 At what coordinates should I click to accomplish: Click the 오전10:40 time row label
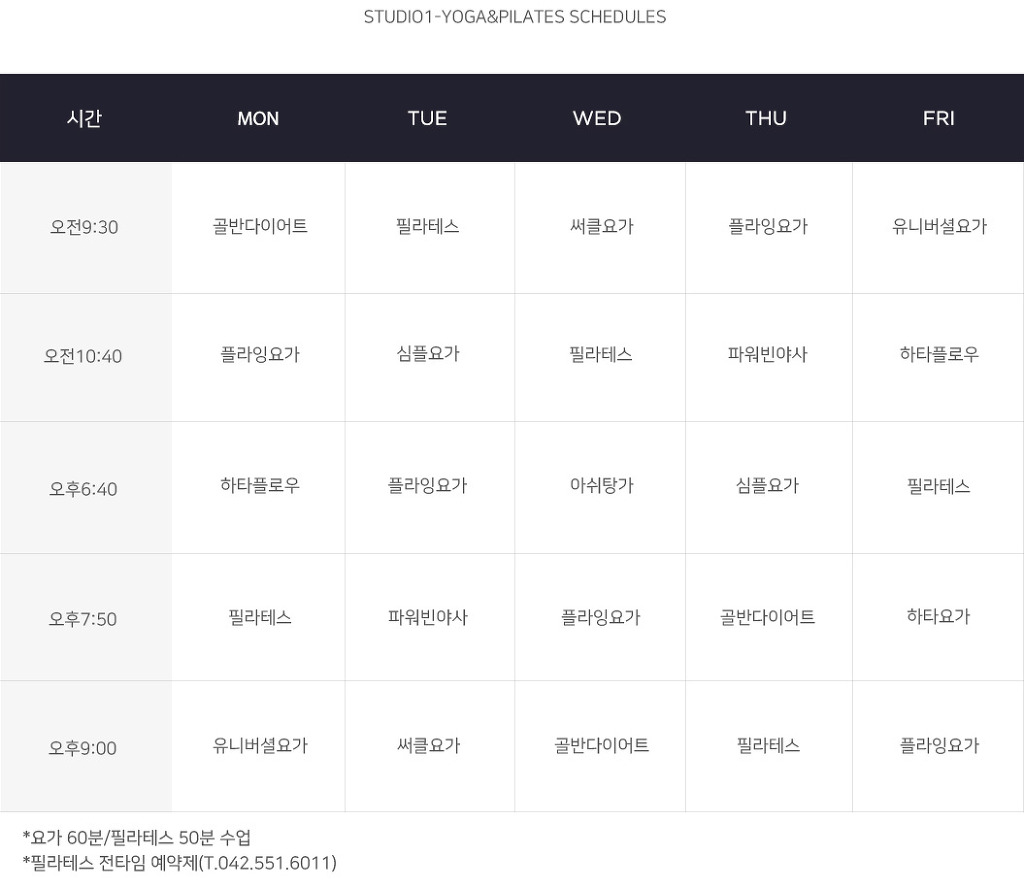83,356
